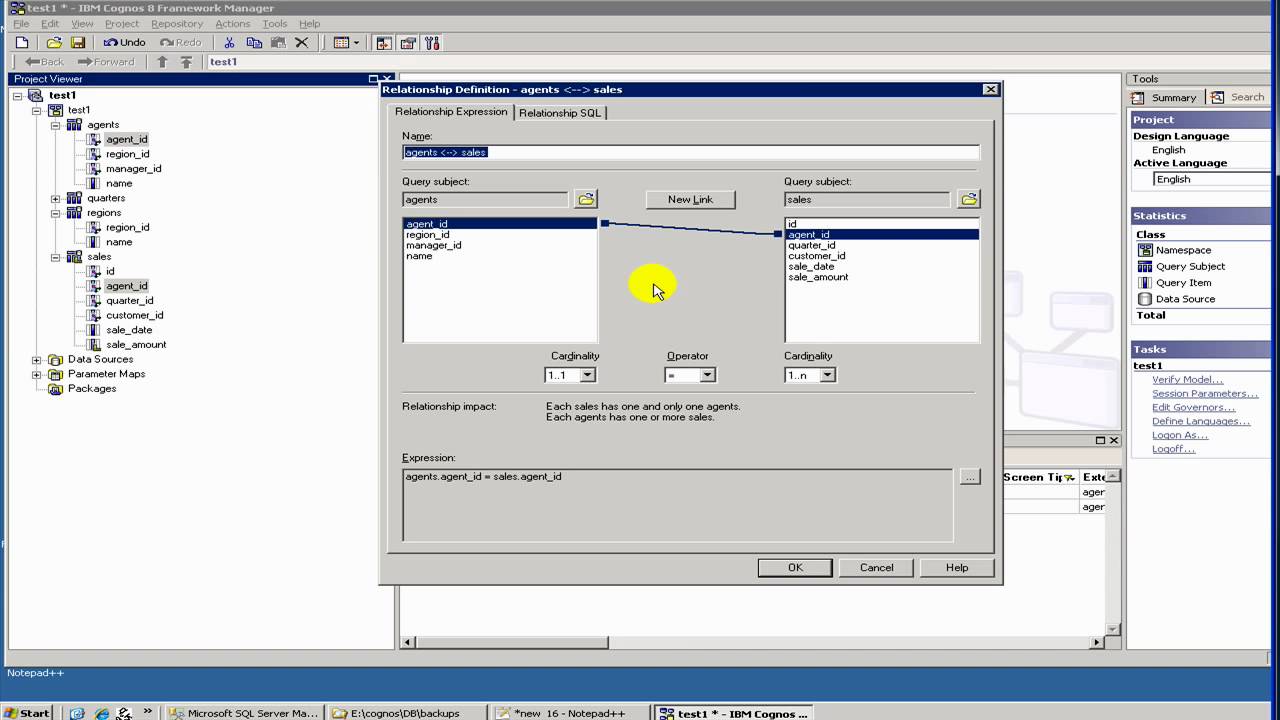The image size is (1280, 720).
Task: Click the wrench tools toolbar icon
Action: (432, 43)
